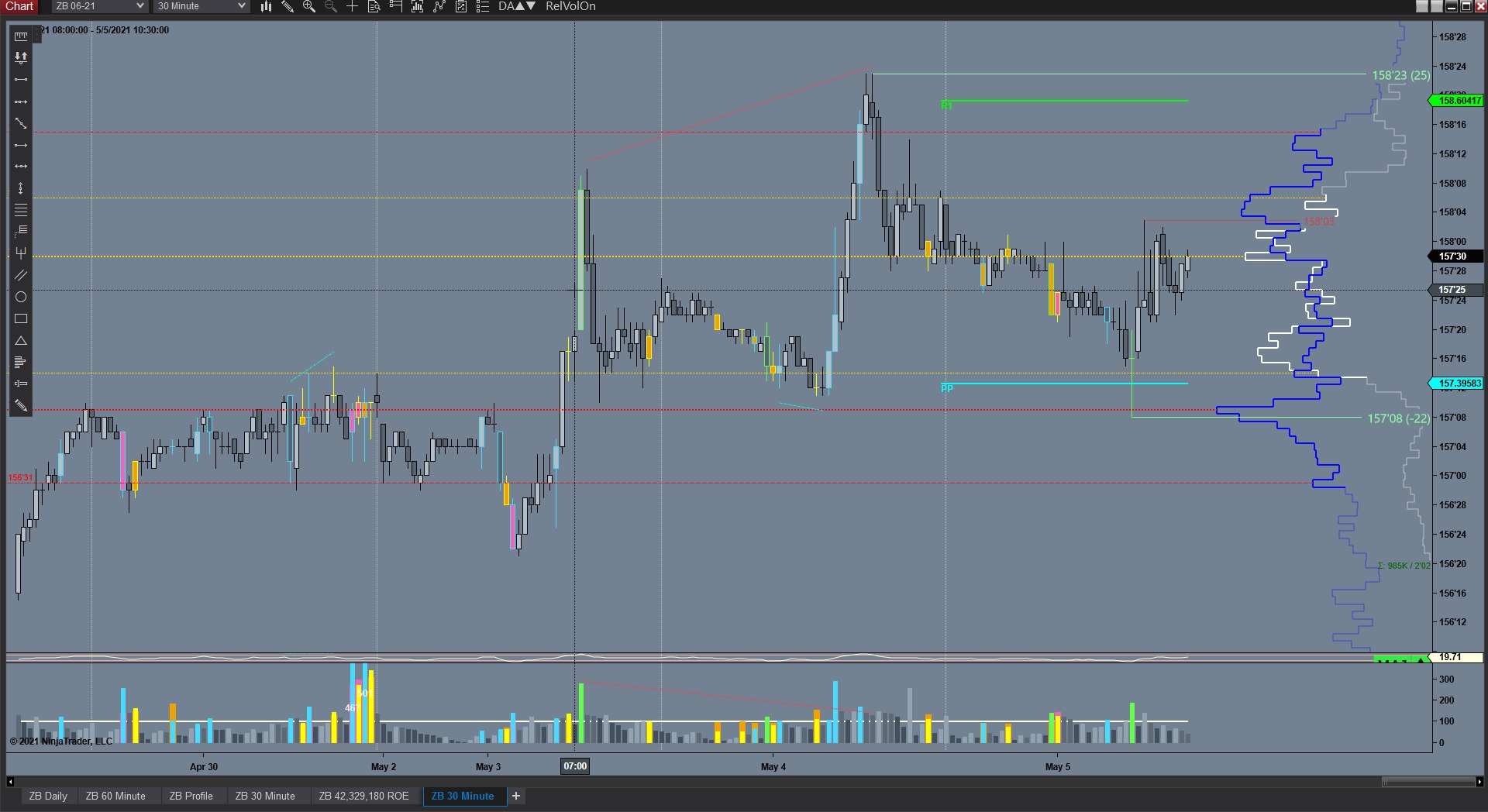Select the ellipse drawing tool

[21, 297]
